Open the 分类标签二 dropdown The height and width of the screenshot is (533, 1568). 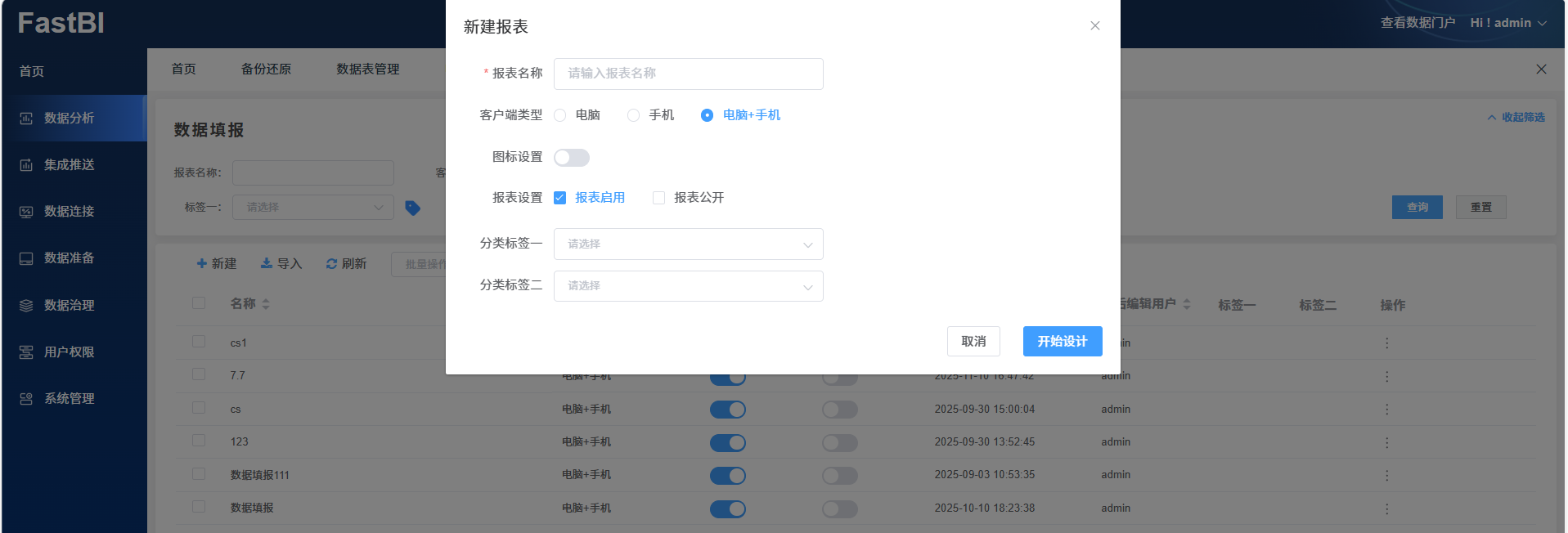coord(688,286)
